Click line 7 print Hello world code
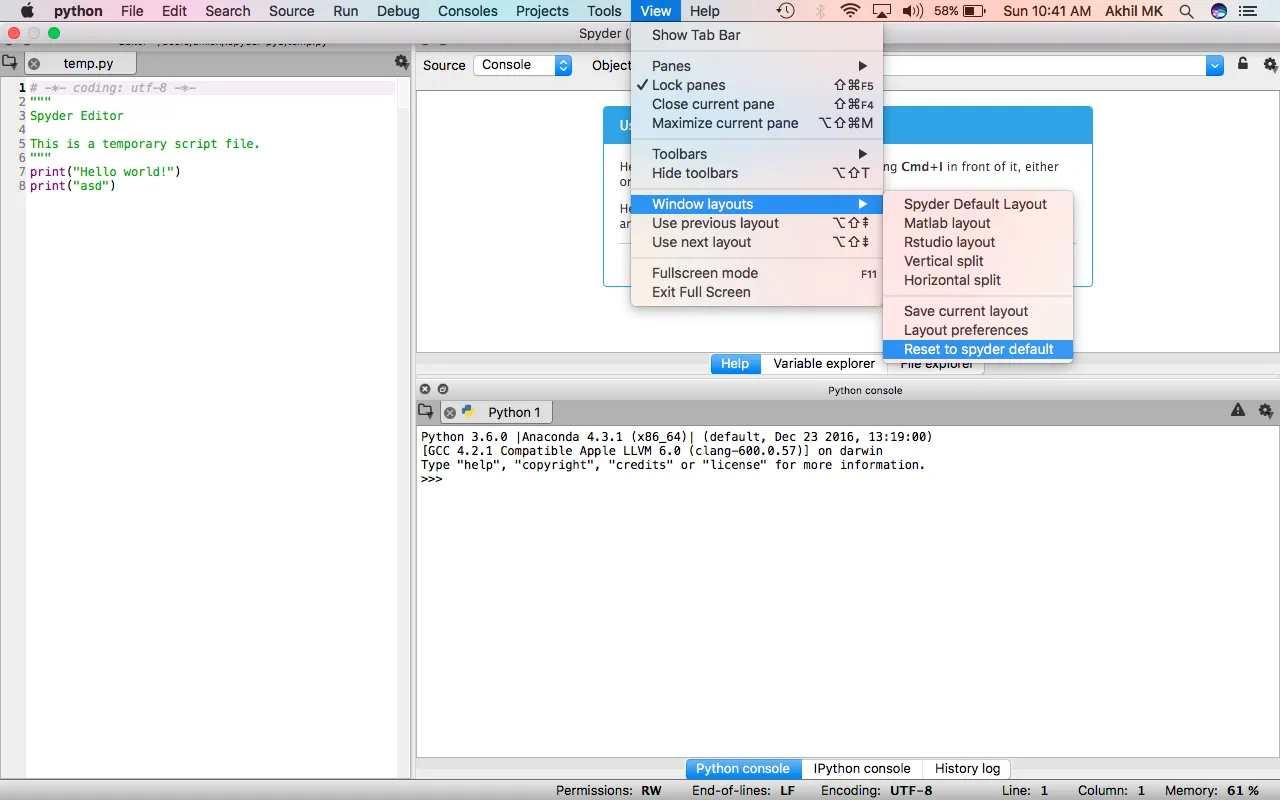 coord(105,172)
